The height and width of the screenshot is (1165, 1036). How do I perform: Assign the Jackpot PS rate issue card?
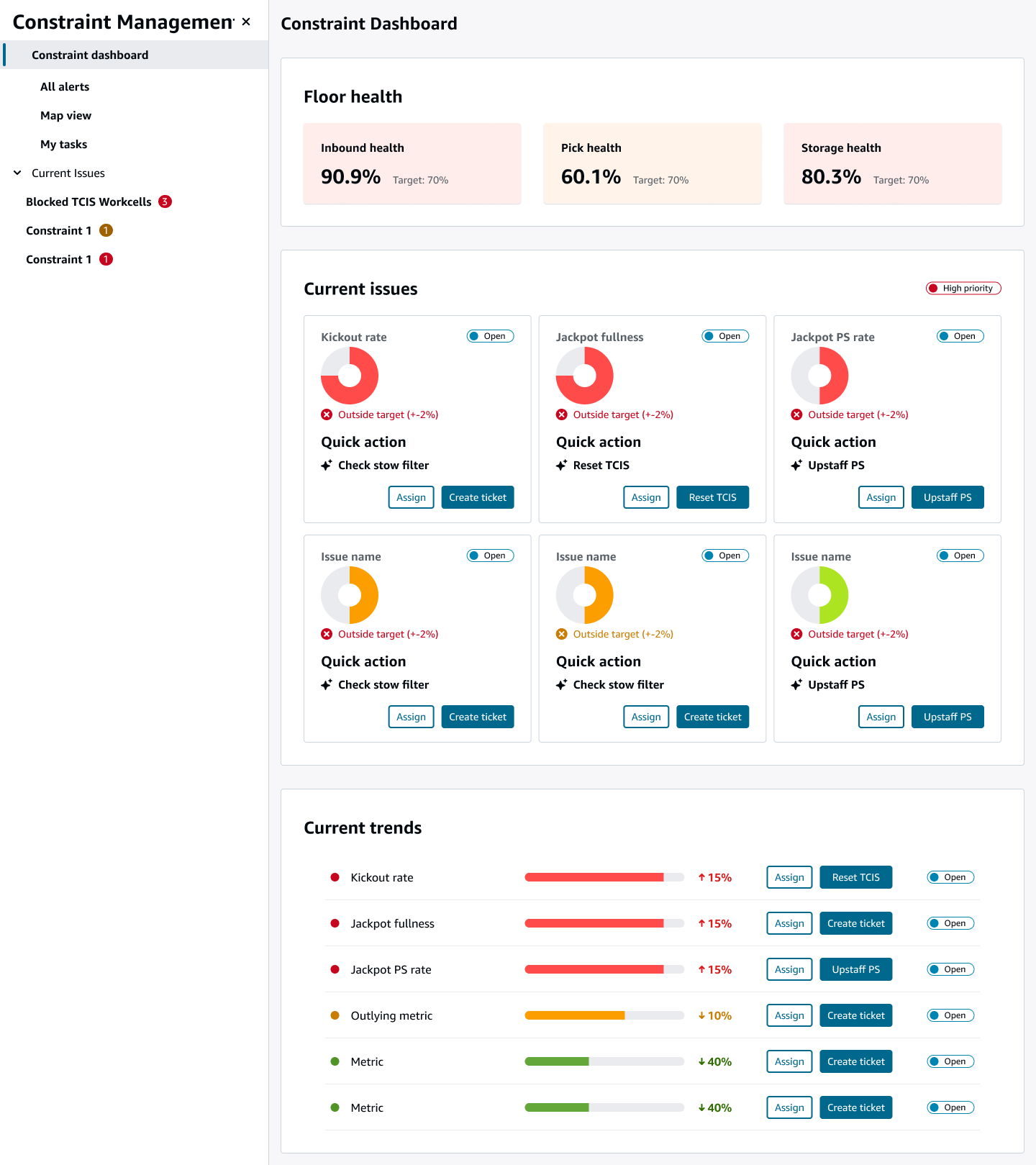tap(881, 497)
